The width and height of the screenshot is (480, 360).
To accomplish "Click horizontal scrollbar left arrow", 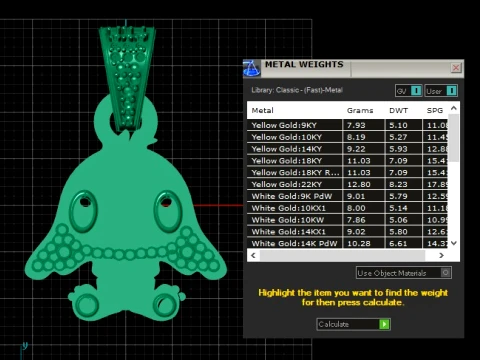I will [253, 255].
